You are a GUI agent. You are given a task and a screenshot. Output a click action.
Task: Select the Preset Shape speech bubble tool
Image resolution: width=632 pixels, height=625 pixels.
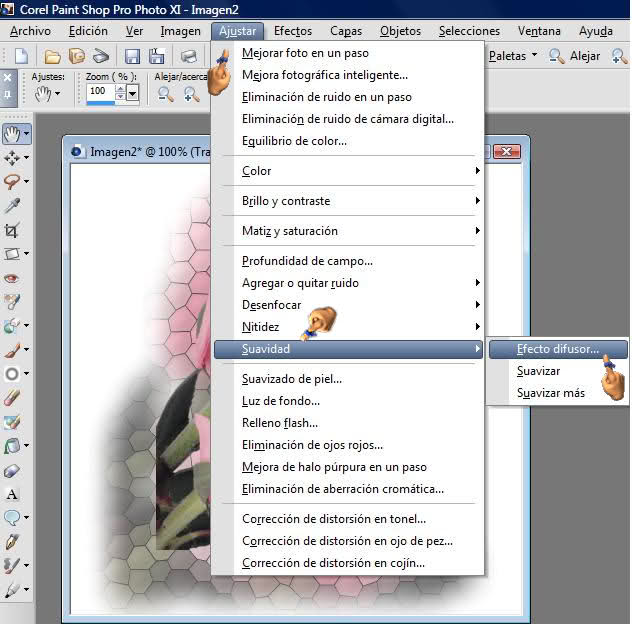(x=12, y=518)
